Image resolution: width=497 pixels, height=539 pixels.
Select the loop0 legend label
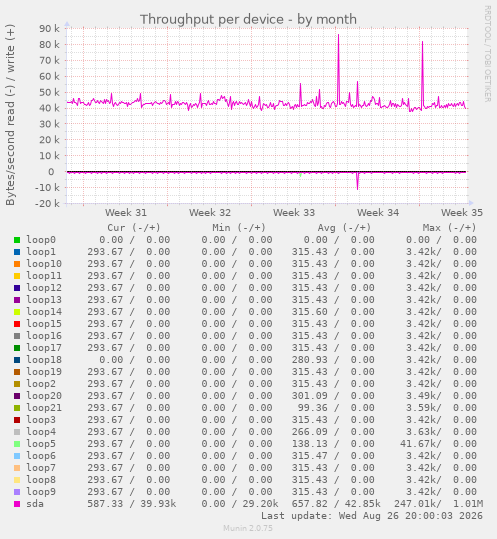[41, 240]
